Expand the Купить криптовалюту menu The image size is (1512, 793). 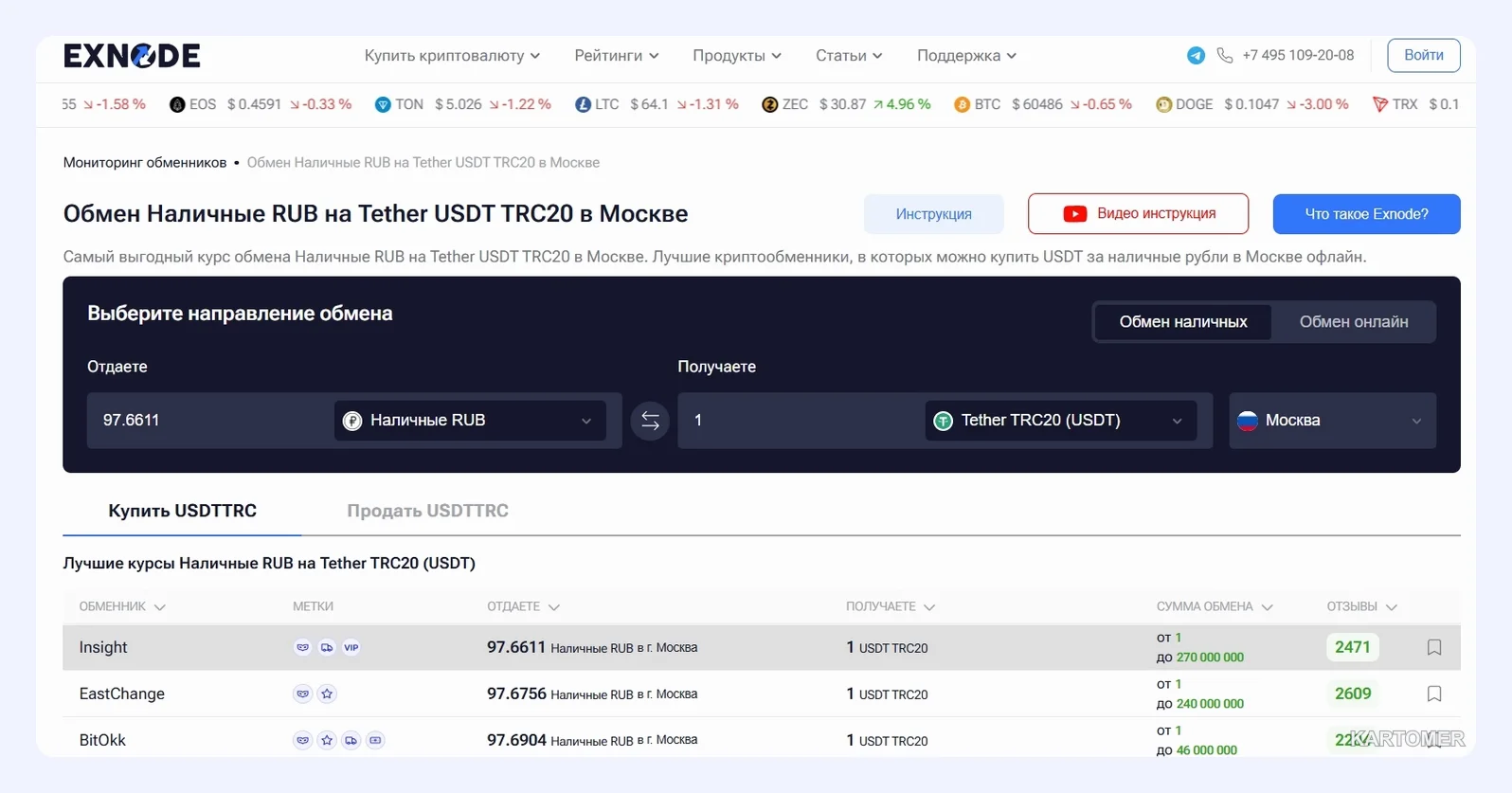pos(452,56)
